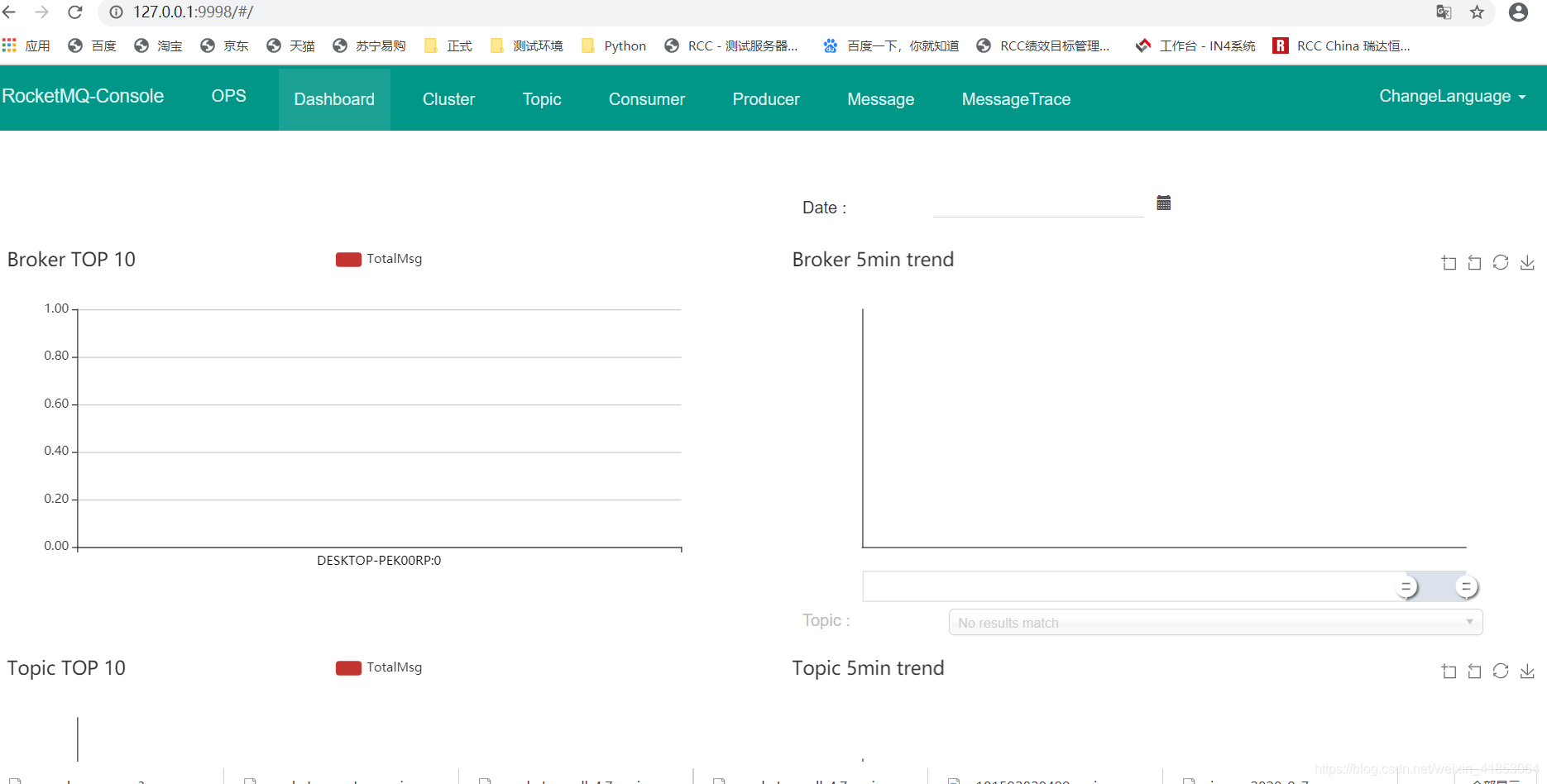The height and width of the screenshot is (784, 1547).
Task: Open the Producer tab
Action: tap(766, 99)
